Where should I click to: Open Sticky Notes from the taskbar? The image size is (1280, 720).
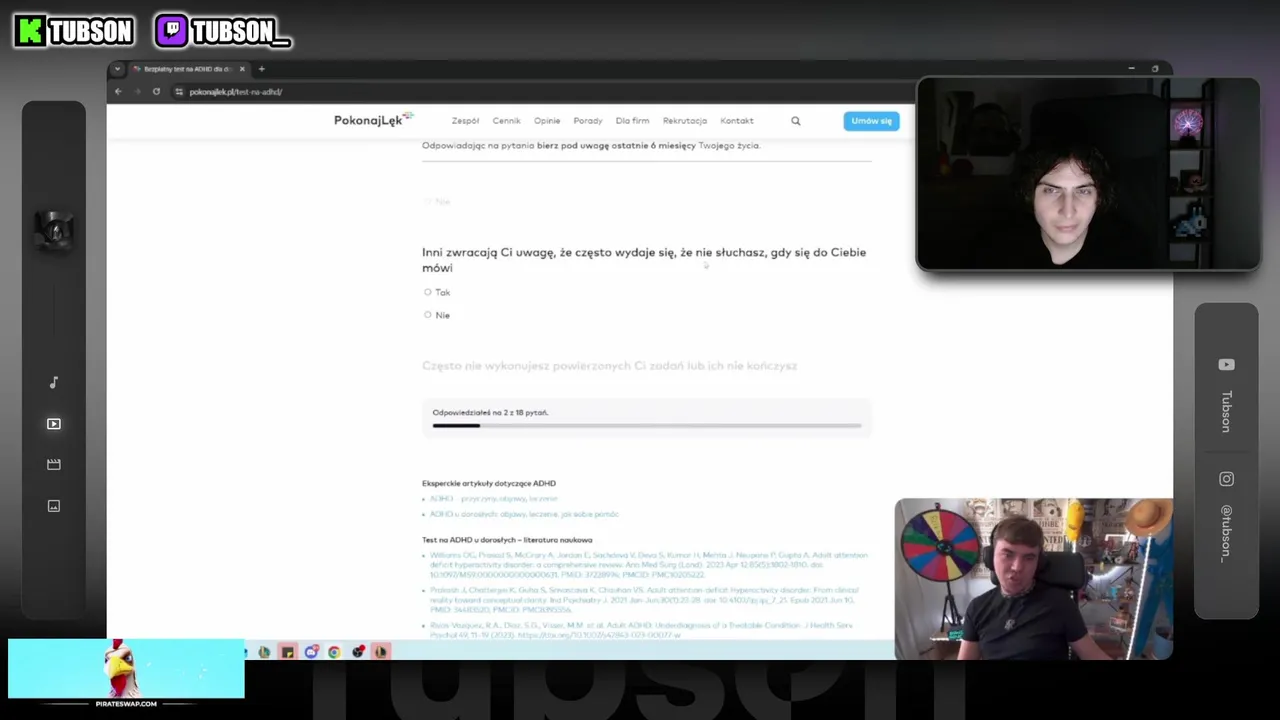tap(287, 652)
